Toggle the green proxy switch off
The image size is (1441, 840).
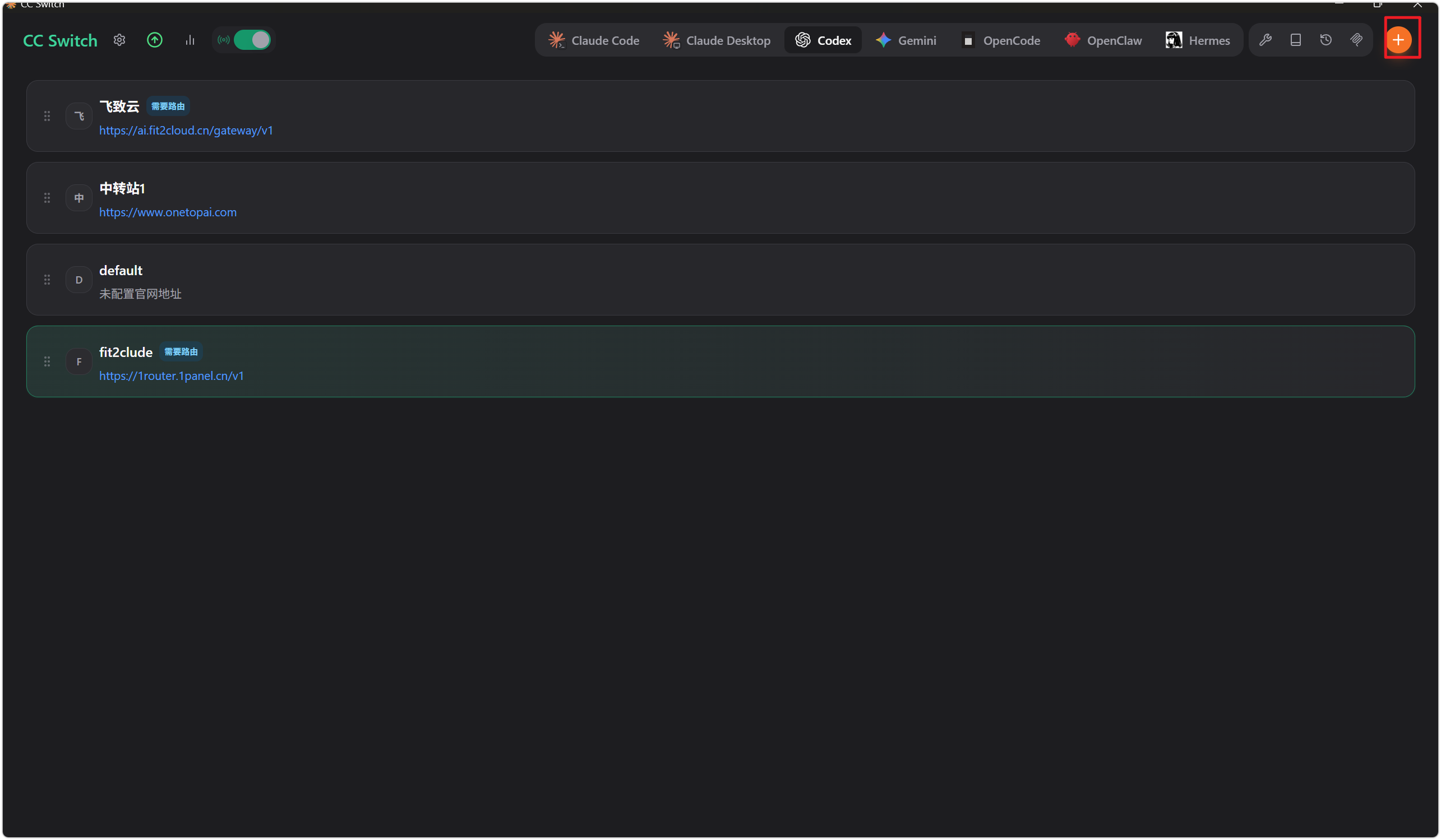[252, 40]
